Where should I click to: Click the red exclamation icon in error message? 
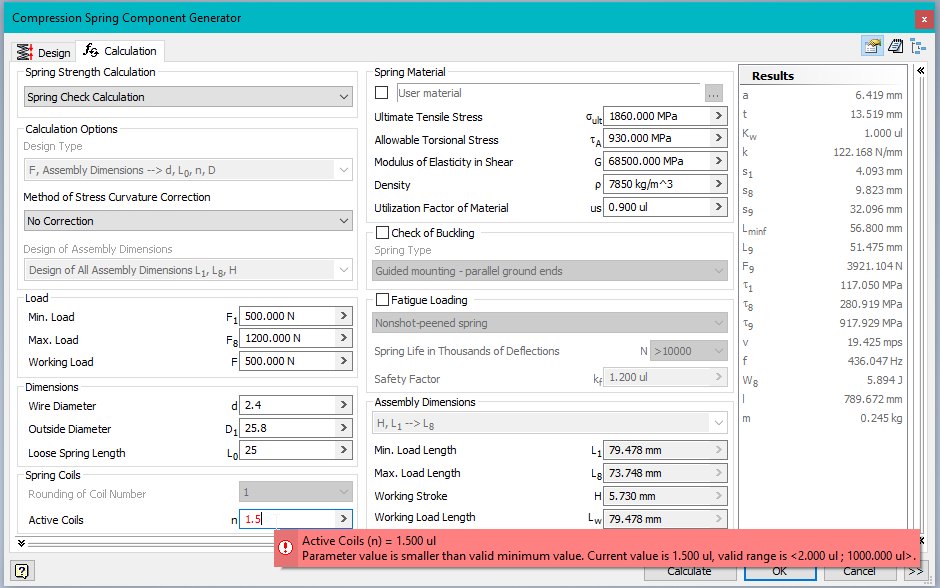tap(285, 545)
